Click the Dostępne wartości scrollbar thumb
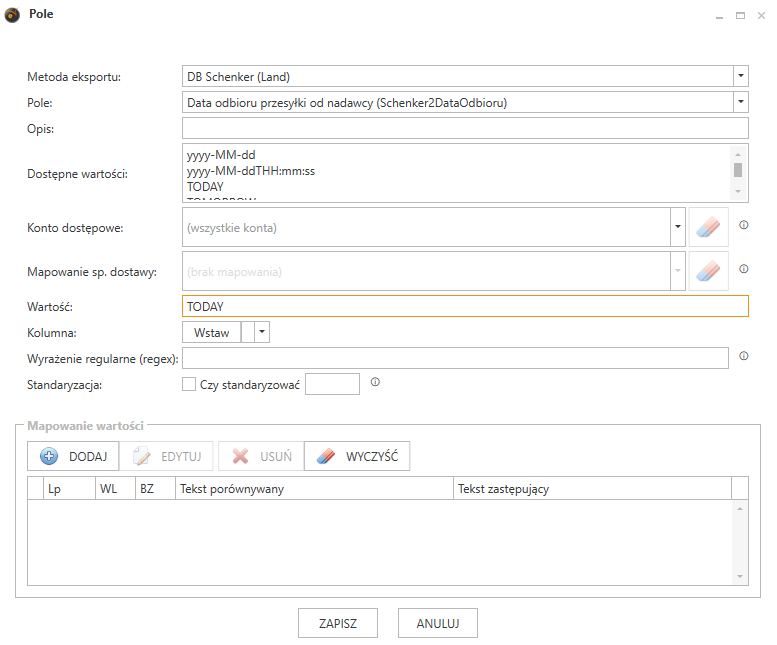777x645 pixels. point(737,170)
